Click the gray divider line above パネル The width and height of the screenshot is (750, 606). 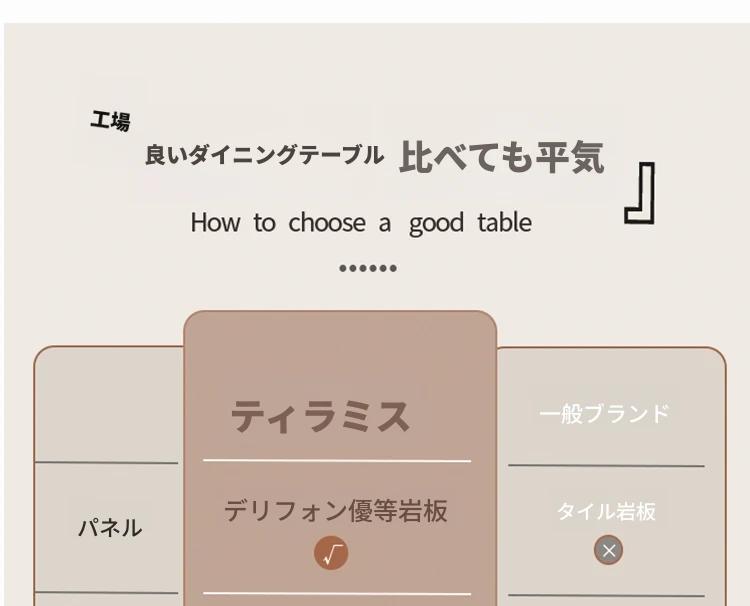107,463
